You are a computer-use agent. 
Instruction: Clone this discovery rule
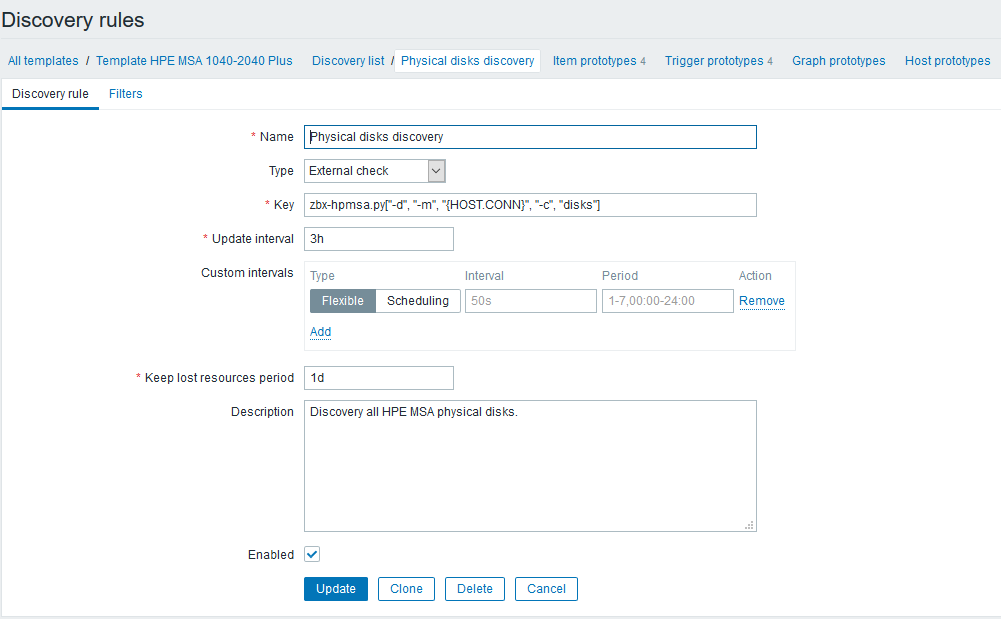pos(406,588)
